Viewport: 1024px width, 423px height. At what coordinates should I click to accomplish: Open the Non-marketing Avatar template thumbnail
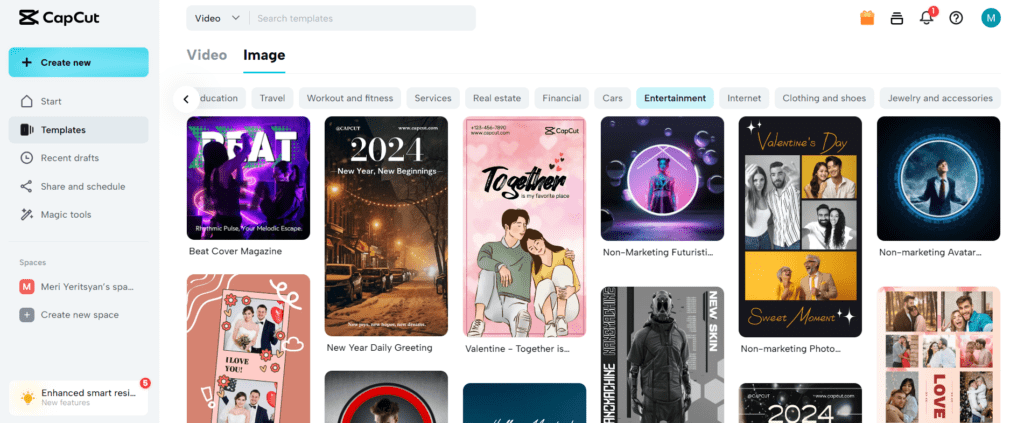pos(938,178)
